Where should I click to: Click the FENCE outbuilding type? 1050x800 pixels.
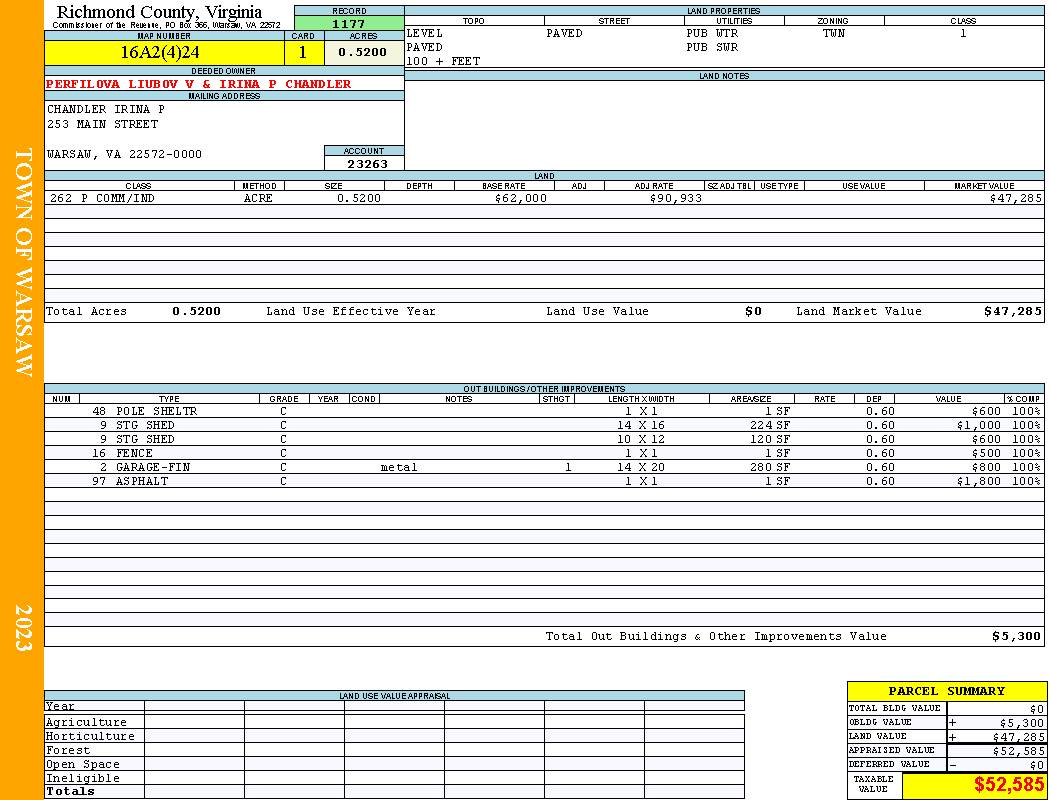(134, 454)
